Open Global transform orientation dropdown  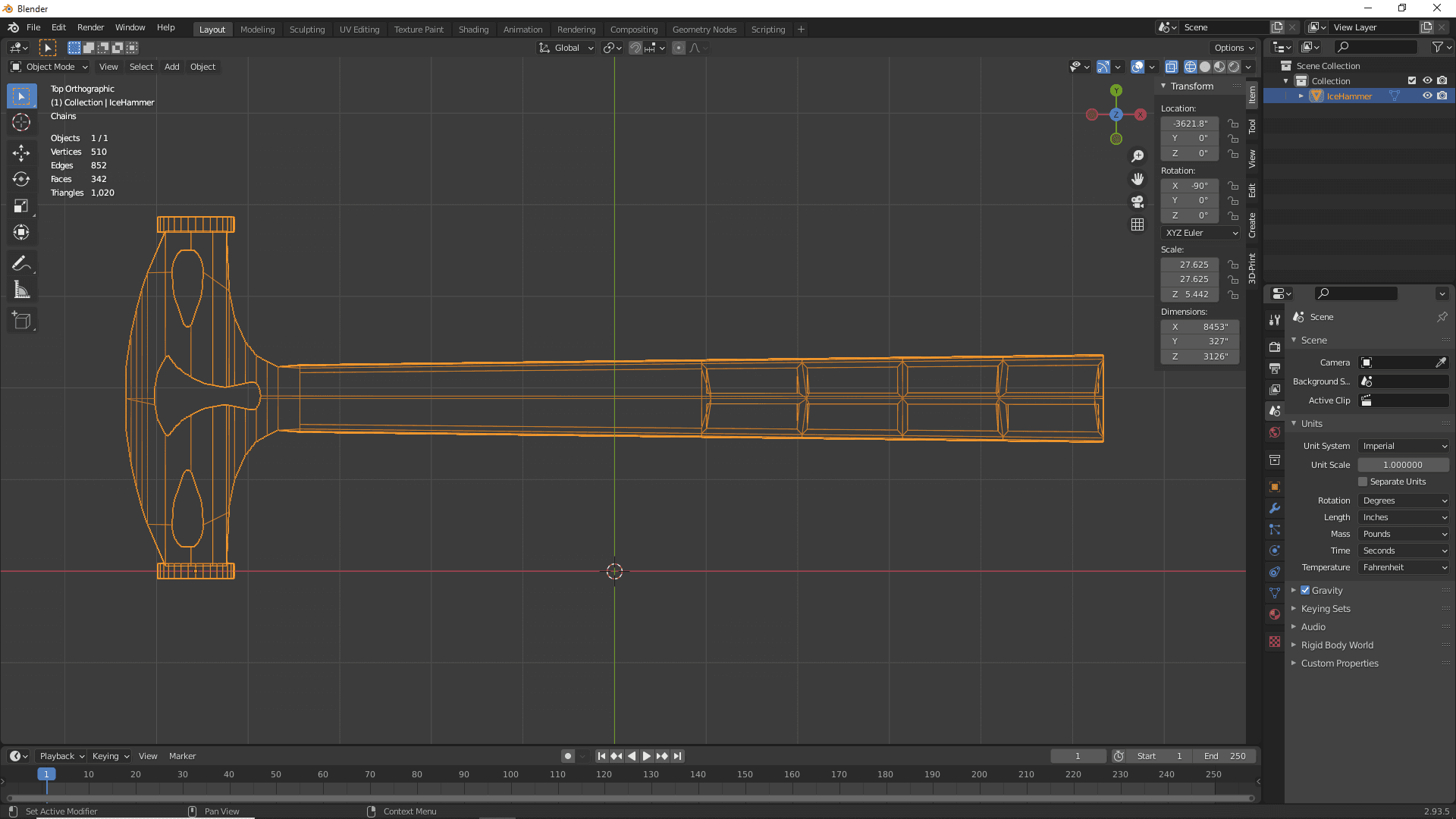coord(566,48)
